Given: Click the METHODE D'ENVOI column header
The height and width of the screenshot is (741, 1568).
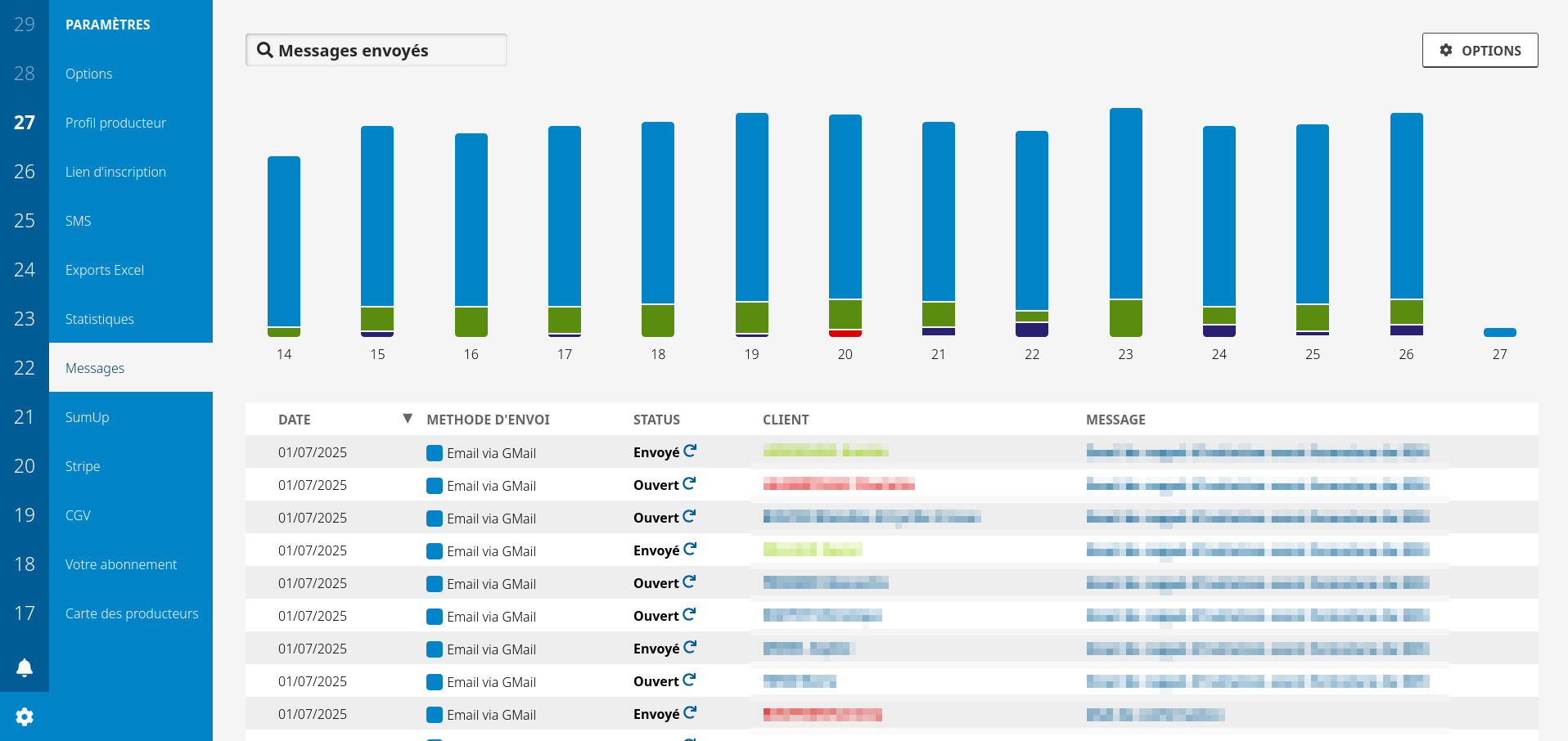Looking at the screenshot, I should [488, 420].
